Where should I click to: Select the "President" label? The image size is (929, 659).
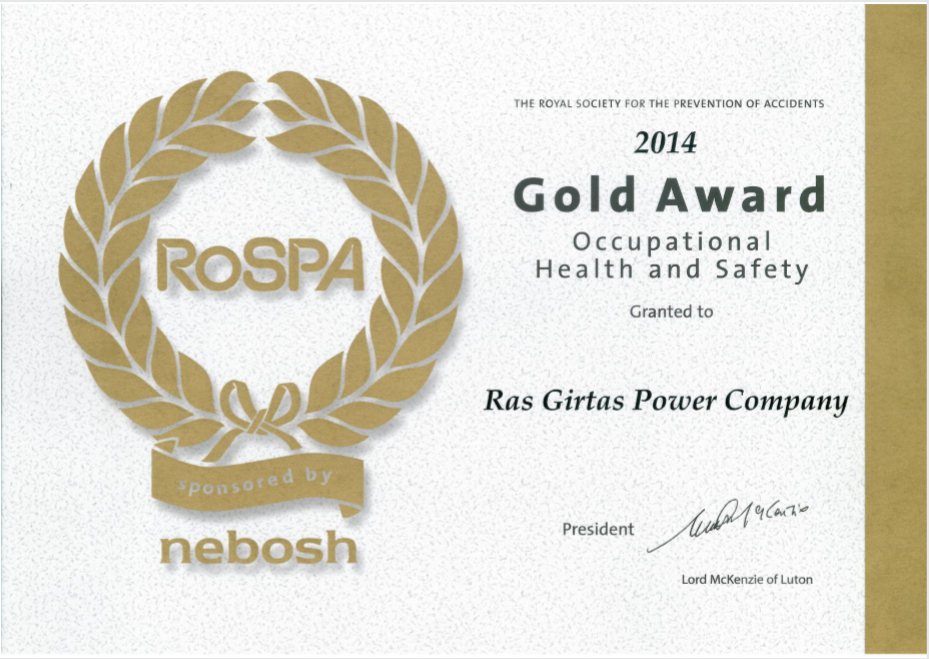(598, 529)
